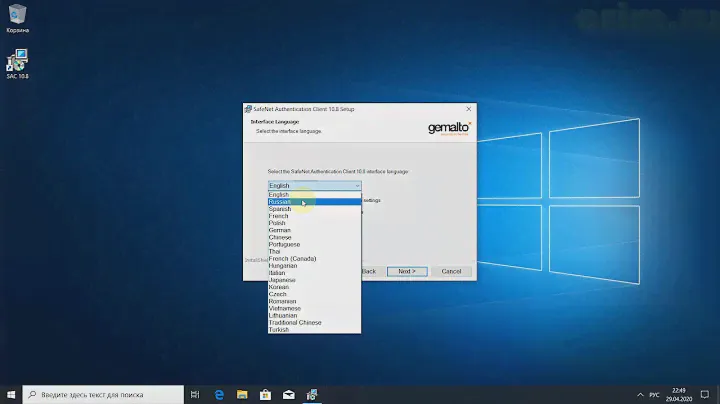
Task: Open the Mail app on the taskbar
Action: 289,394
